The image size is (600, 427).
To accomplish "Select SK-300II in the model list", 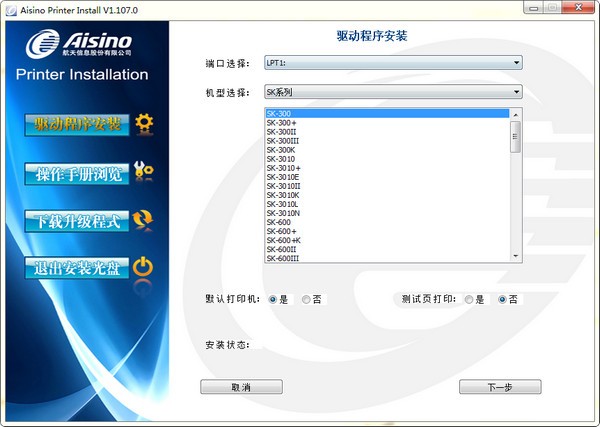I will point(387,132).
